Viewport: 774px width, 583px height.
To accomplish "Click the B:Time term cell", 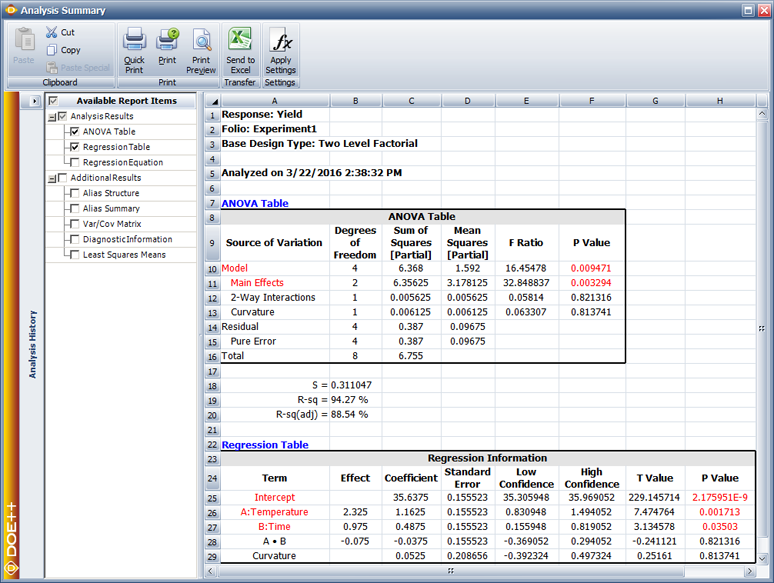I will tap(274, 527).
